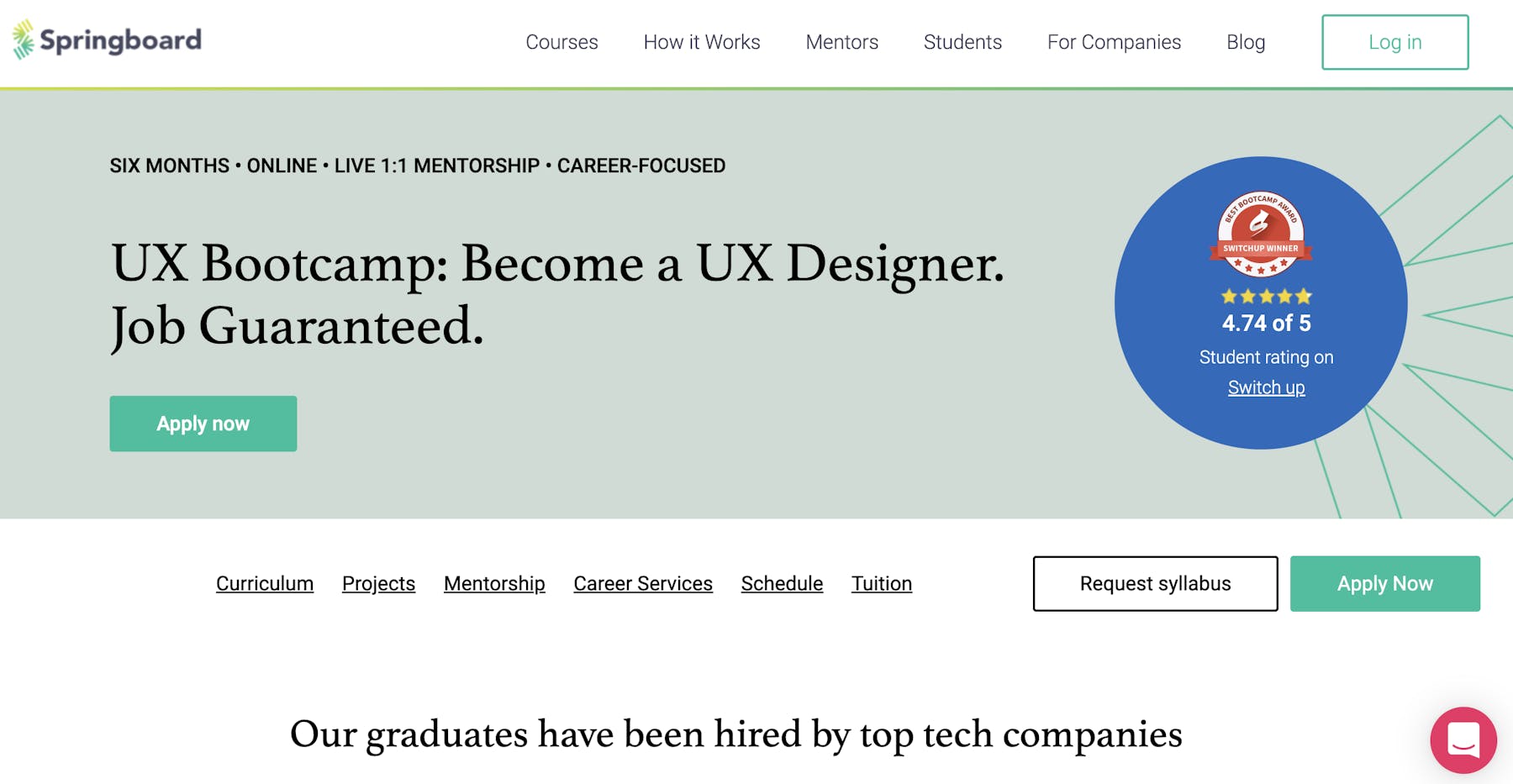Jump to the Curriculum section

[265, 583]
